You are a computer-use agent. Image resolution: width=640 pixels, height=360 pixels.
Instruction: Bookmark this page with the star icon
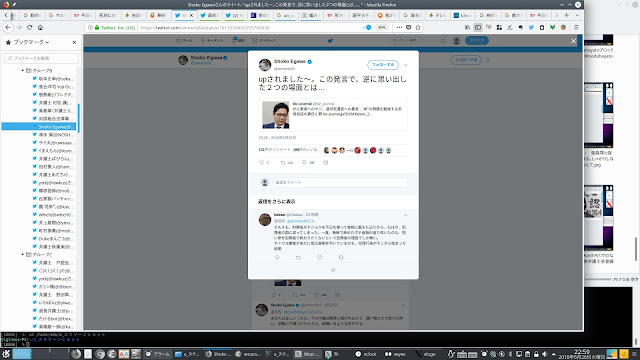coord(418,27)
